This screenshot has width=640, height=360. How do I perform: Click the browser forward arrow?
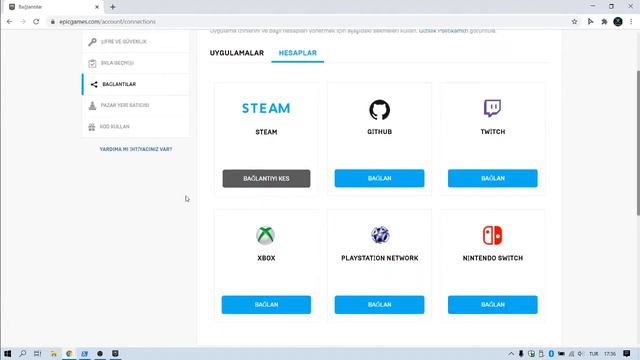tap(23, 22)
